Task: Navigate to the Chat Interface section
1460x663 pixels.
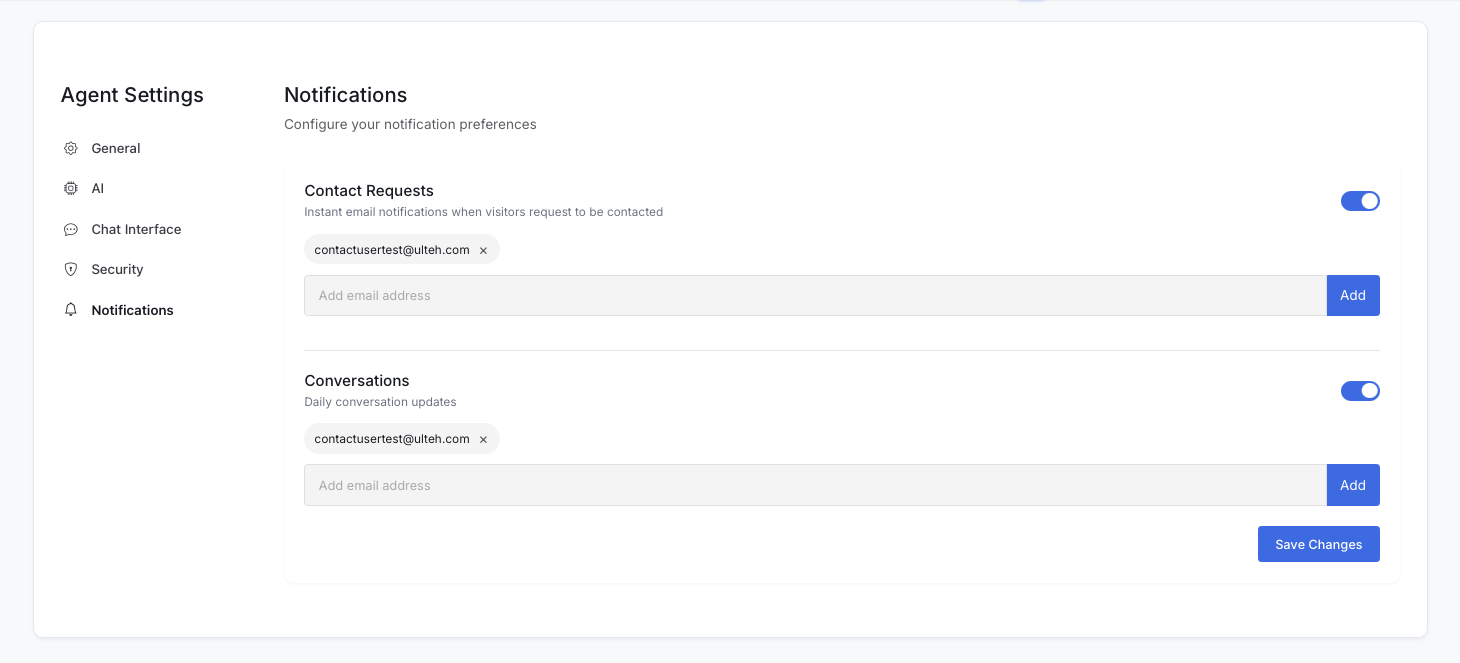Action: pyautogui.click(x=136, y=229)
